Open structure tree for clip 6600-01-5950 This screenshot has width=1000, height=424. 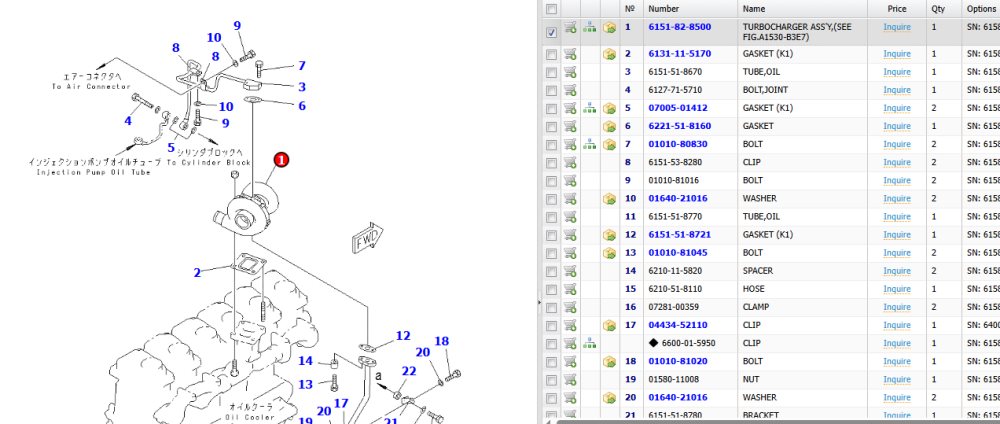(590, 343)
